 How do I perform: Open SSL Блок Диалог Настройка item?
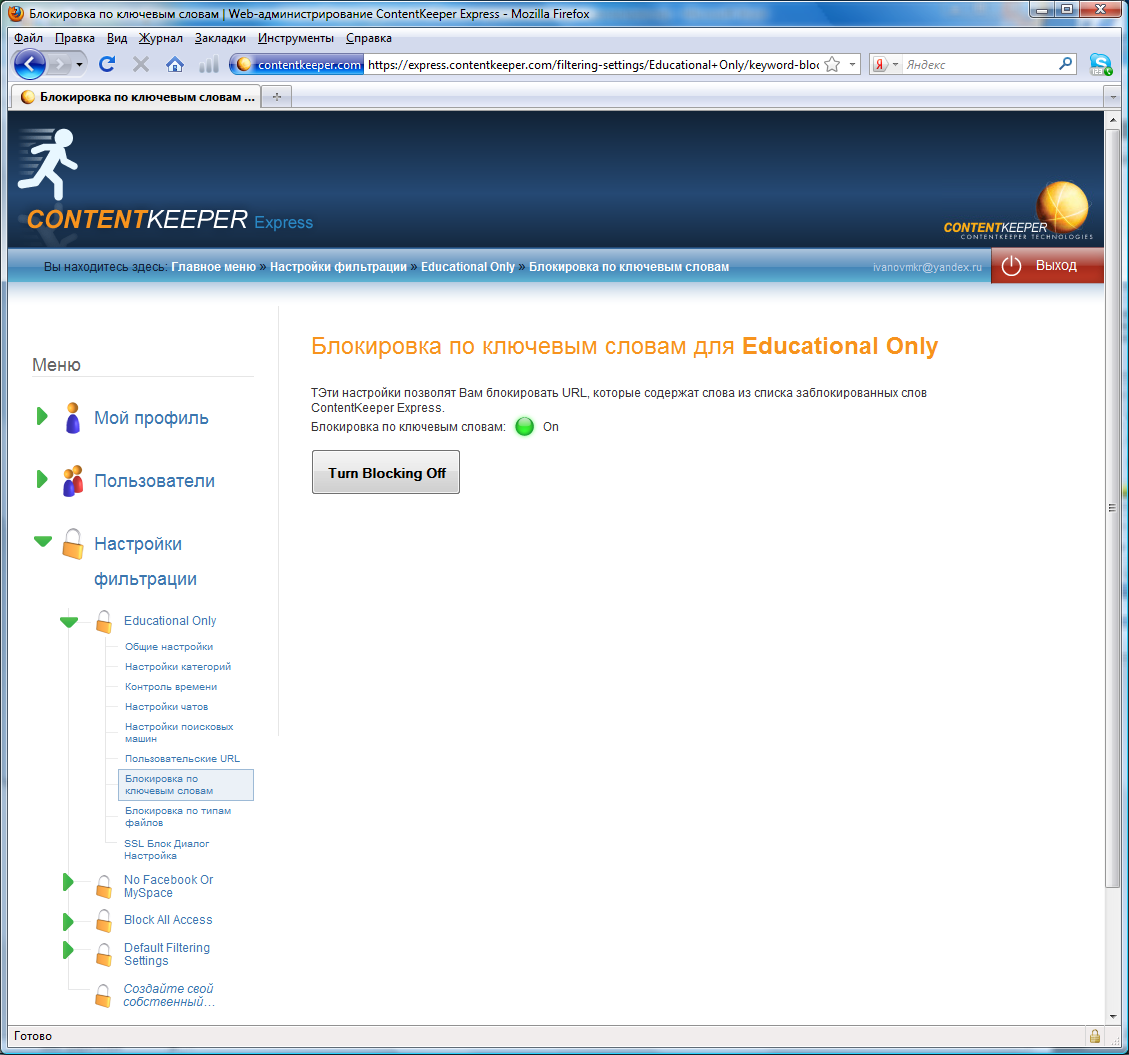166,849
